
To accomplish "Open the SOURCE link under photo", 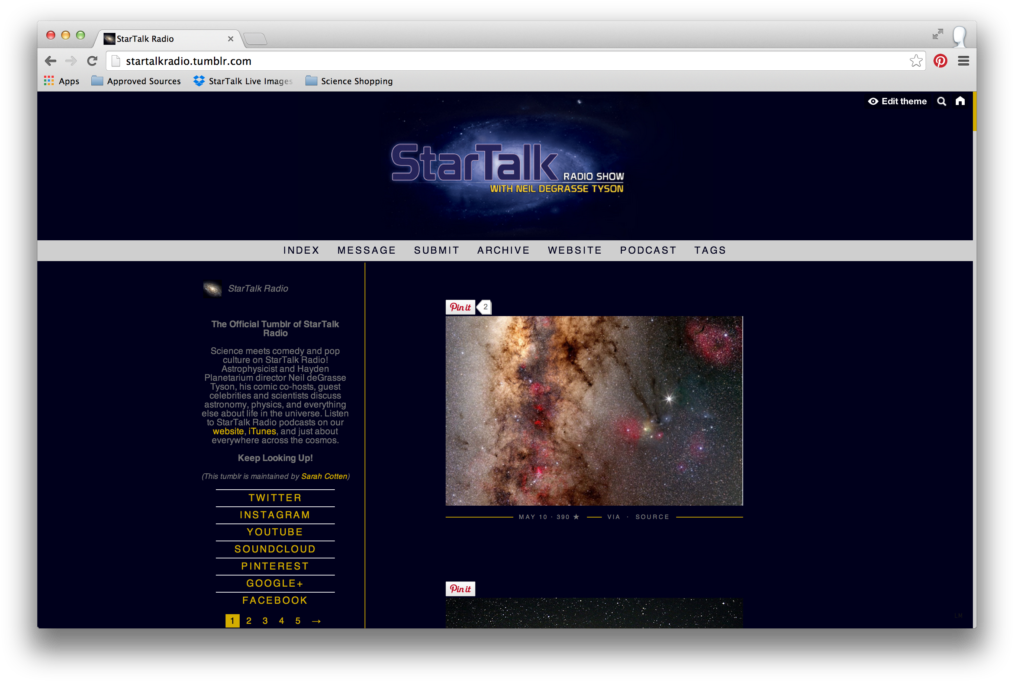I will click(652, 517).
